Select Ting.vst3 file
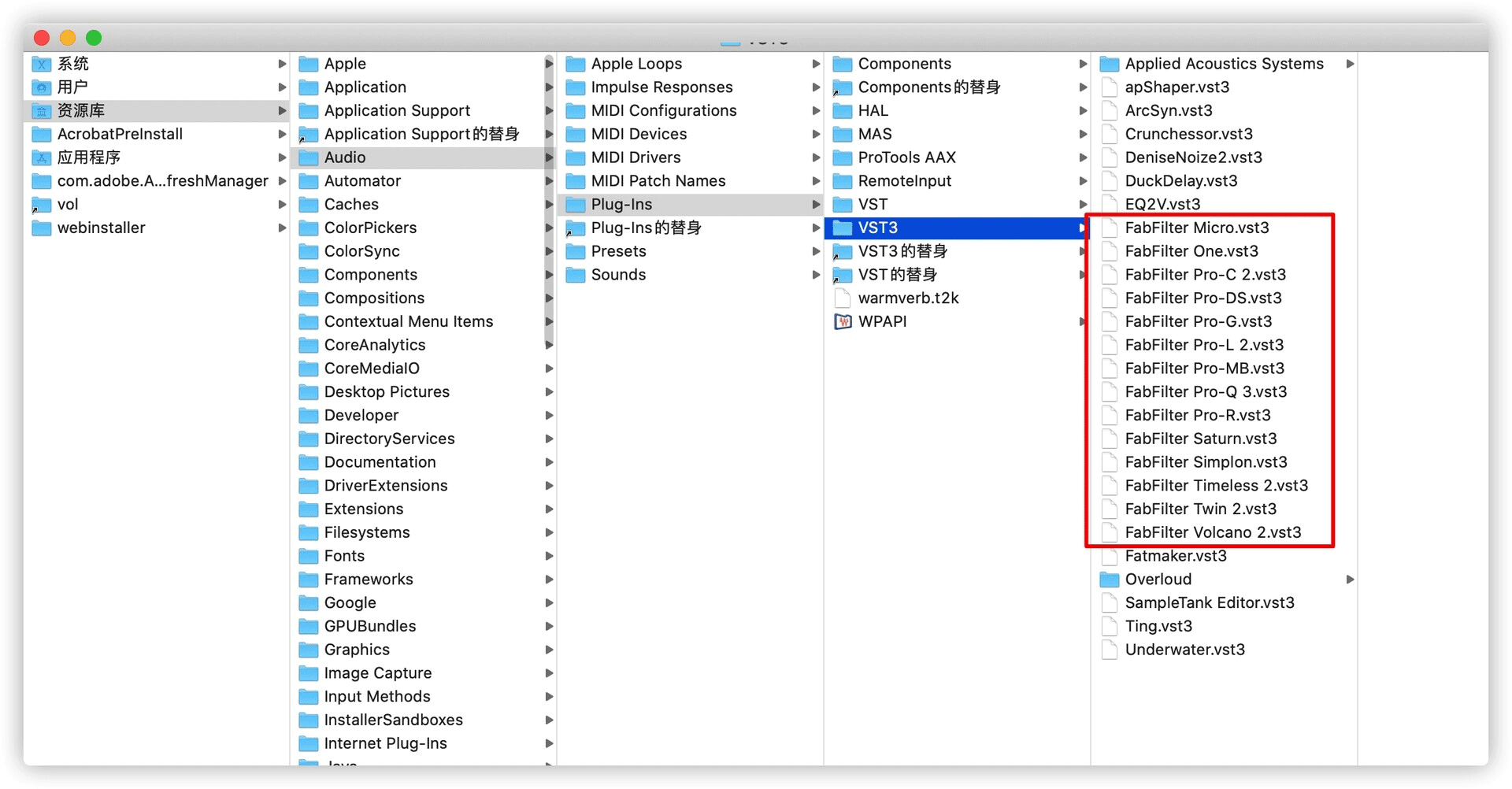1512x789 pixels. pos(1158,627)
